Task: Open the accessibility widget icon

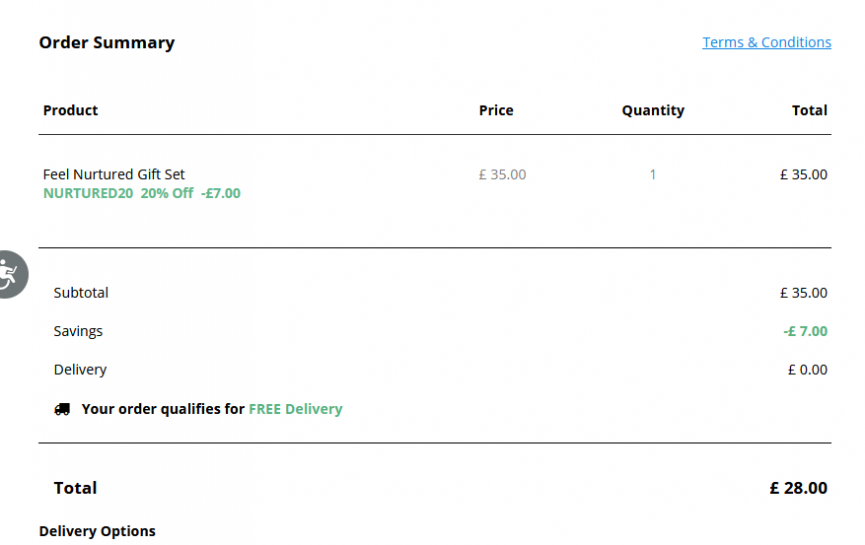Action: (11, 274)
